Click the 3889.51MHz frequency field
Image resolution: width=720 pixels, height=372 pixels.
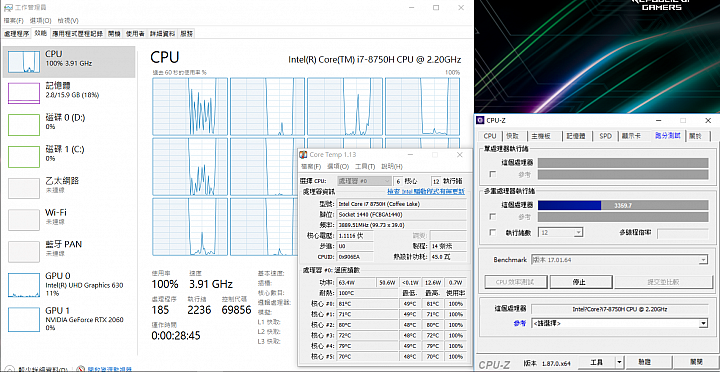coord(401,225)
